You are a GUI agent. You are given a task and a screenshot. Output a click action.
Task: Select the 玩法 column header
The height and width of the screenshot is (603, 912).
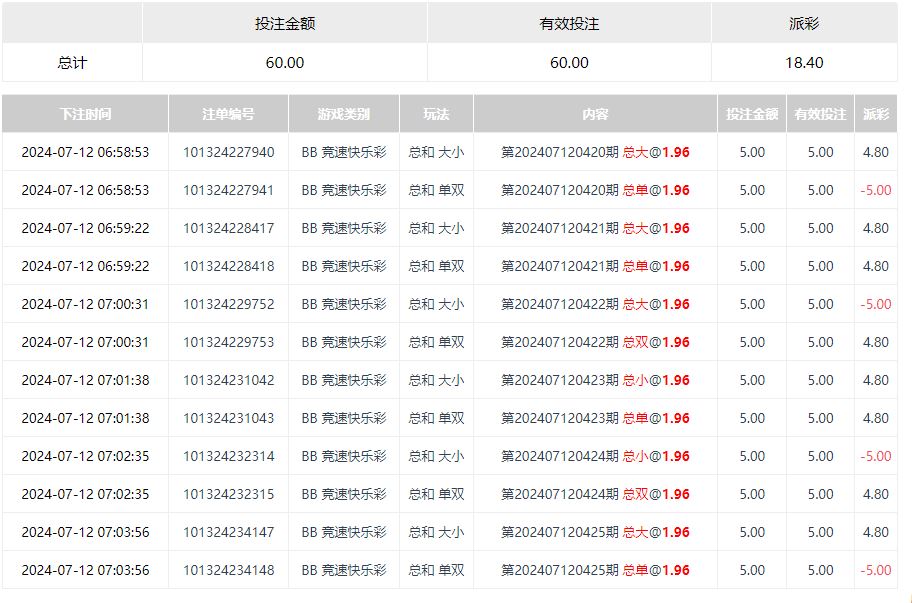click(x=436, y=114)
